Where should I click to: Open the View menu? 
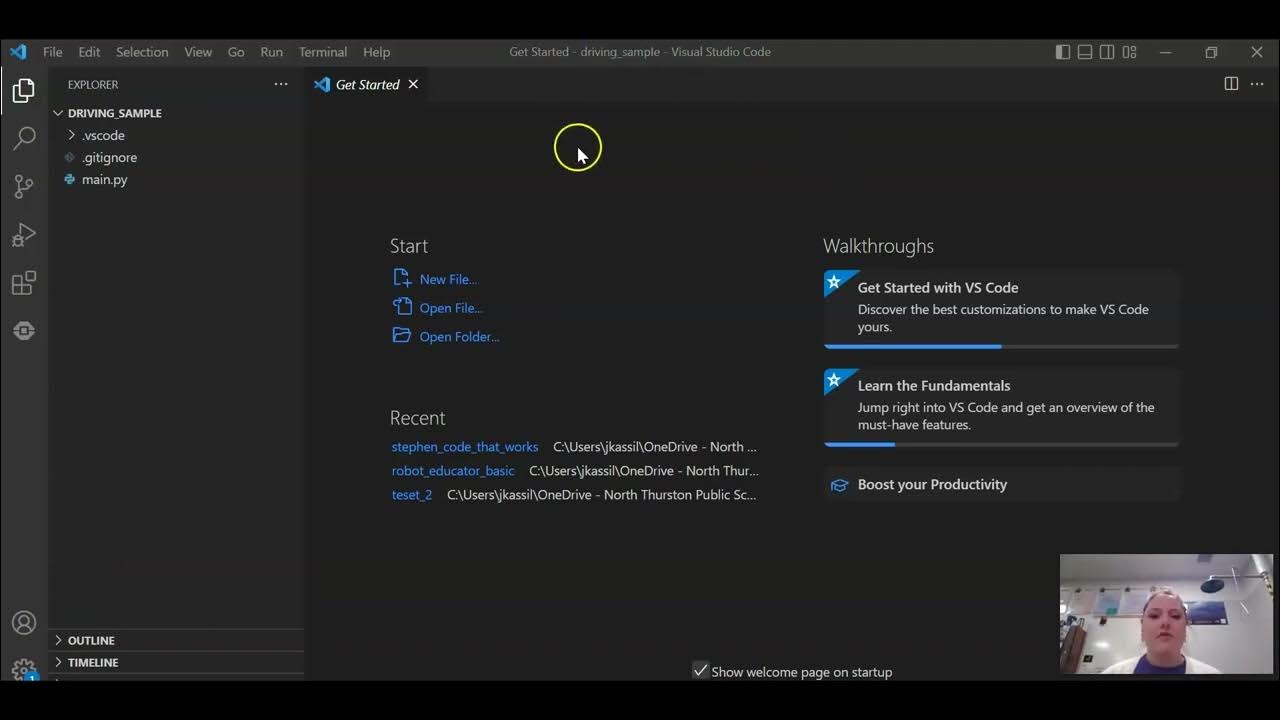click(x=198, y=52)
